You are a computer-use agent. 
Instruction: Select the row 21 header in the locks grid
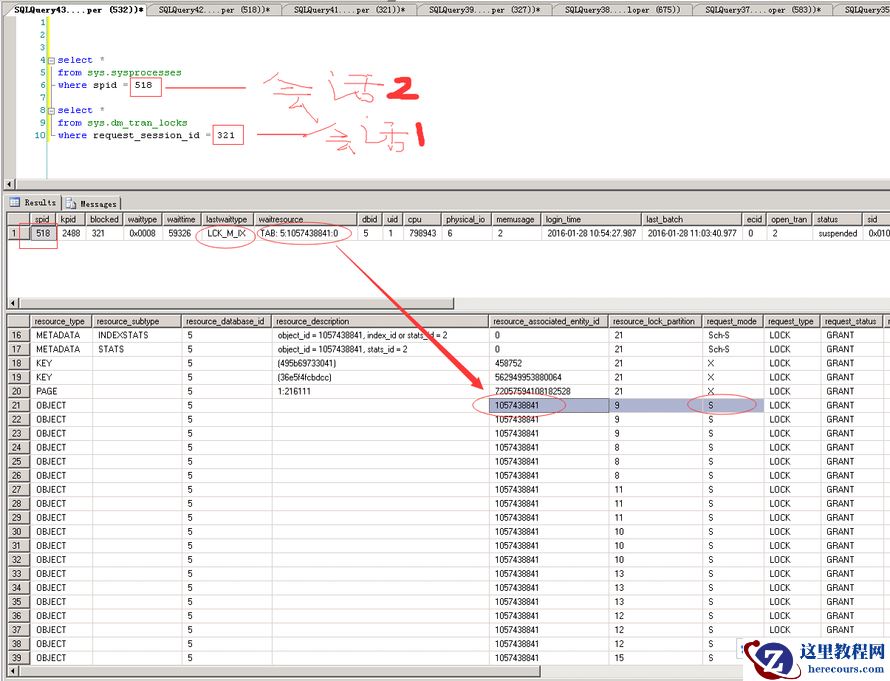(18, 405)
